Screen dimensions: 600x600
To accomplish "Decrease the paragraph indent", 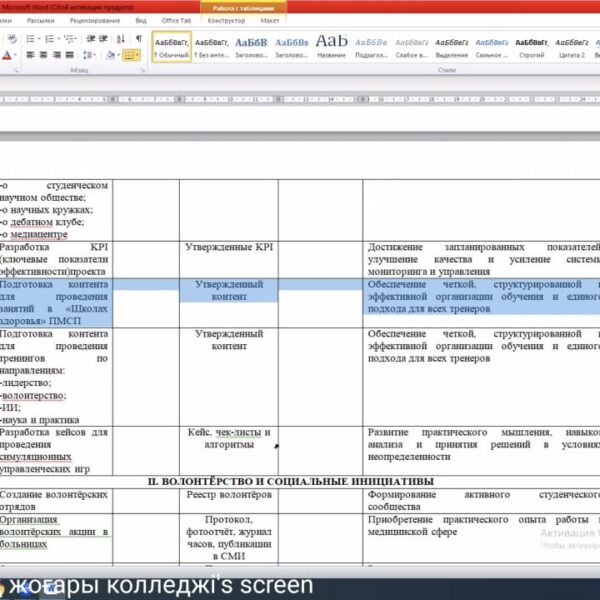I will pyautogui.click(x=91, y=39).
